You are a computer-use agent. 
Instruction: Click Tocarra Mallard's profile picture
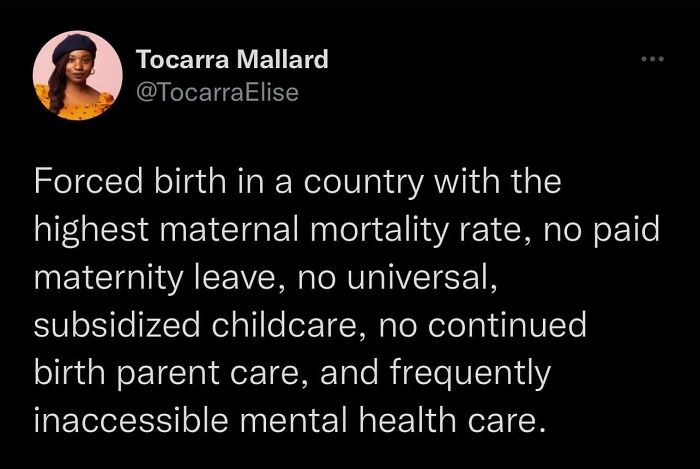(x=78, y=75)
